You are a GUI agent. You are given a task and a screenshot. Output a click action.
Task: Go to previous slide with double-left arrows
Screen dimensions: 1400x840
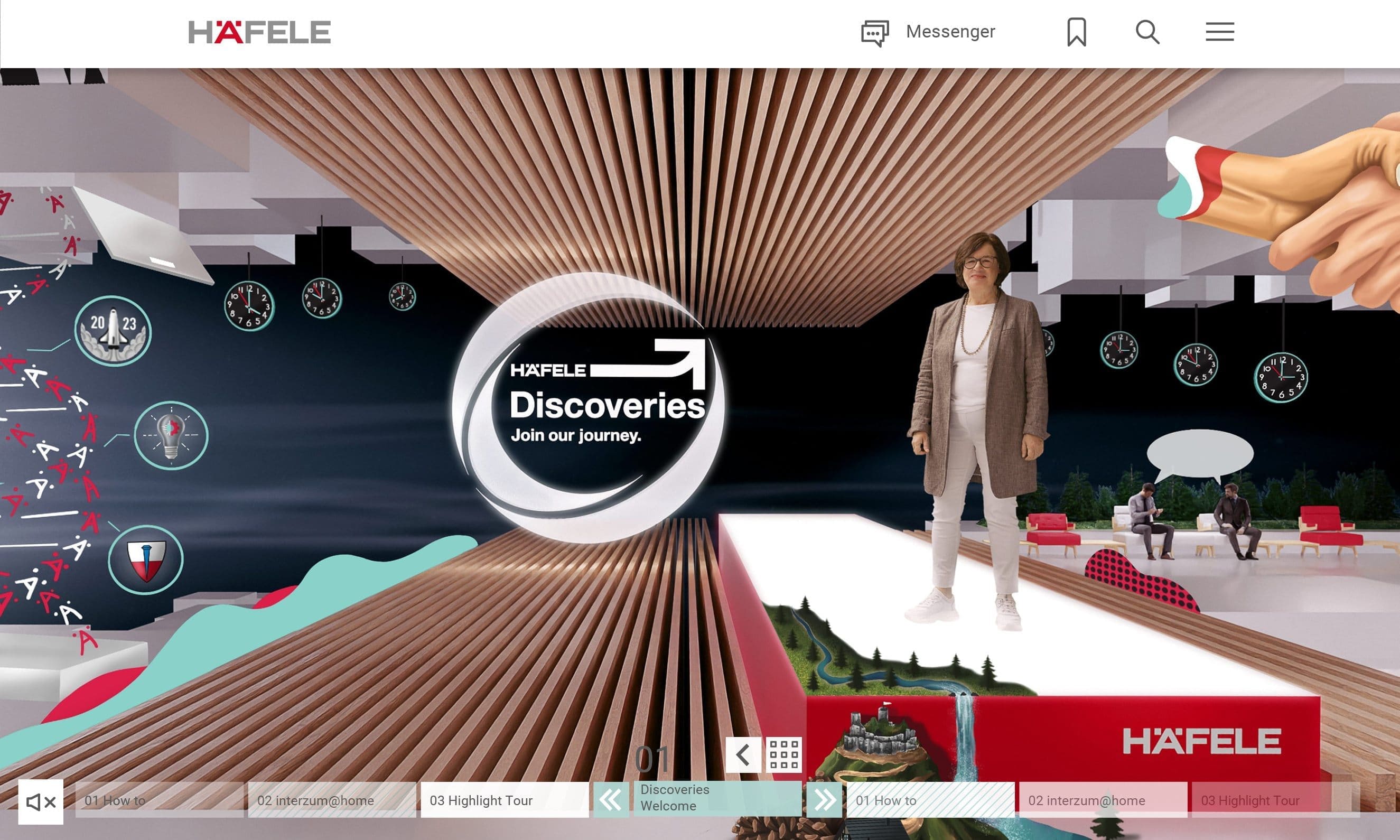[611, 800]
